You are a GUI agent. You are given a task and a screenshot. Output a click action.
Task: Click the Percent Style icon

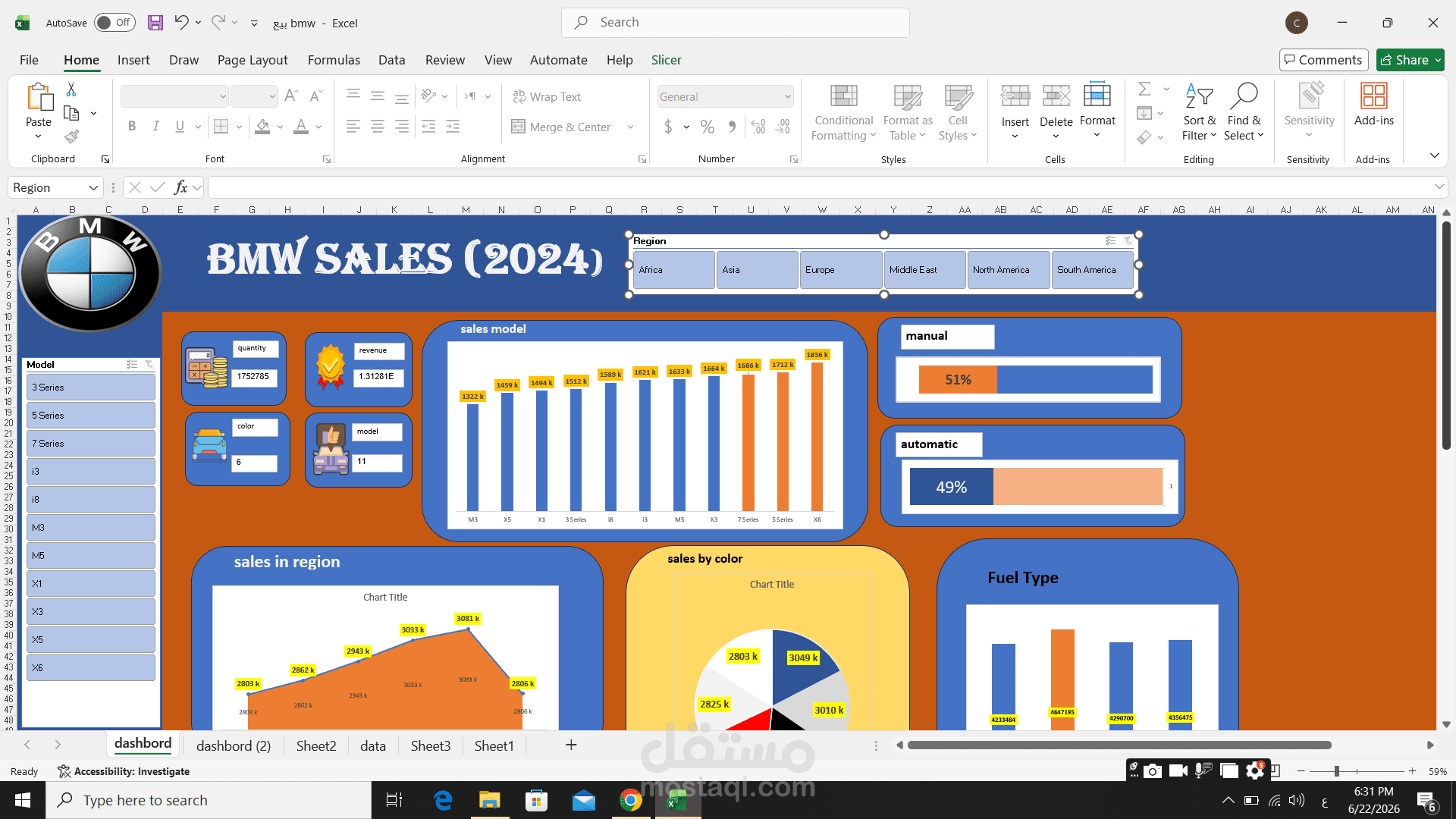tap(708, 127)
